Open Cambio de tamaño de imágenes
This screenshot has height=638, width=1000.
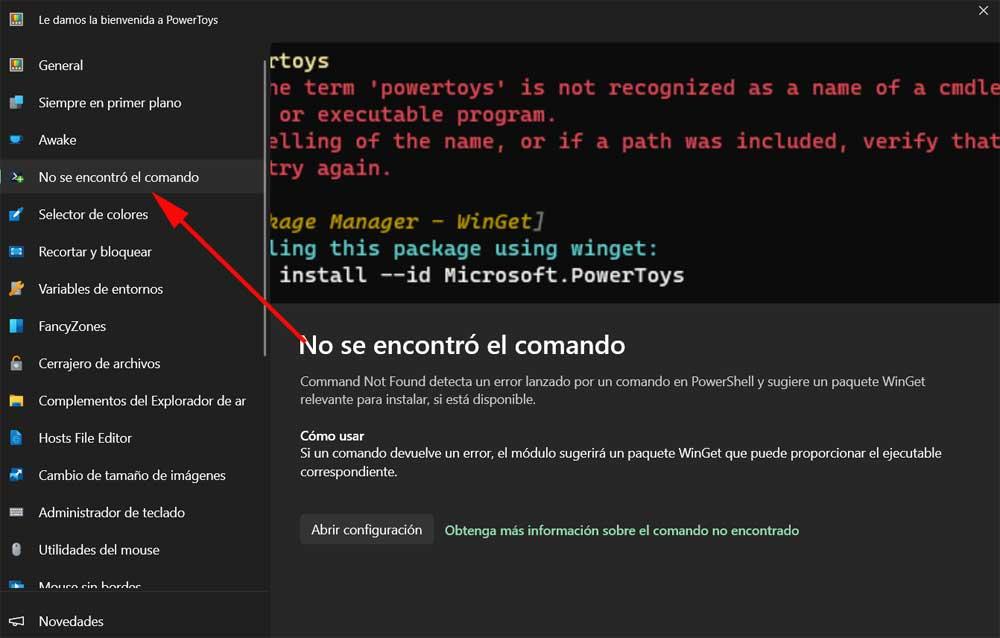(x=133, y=475)
